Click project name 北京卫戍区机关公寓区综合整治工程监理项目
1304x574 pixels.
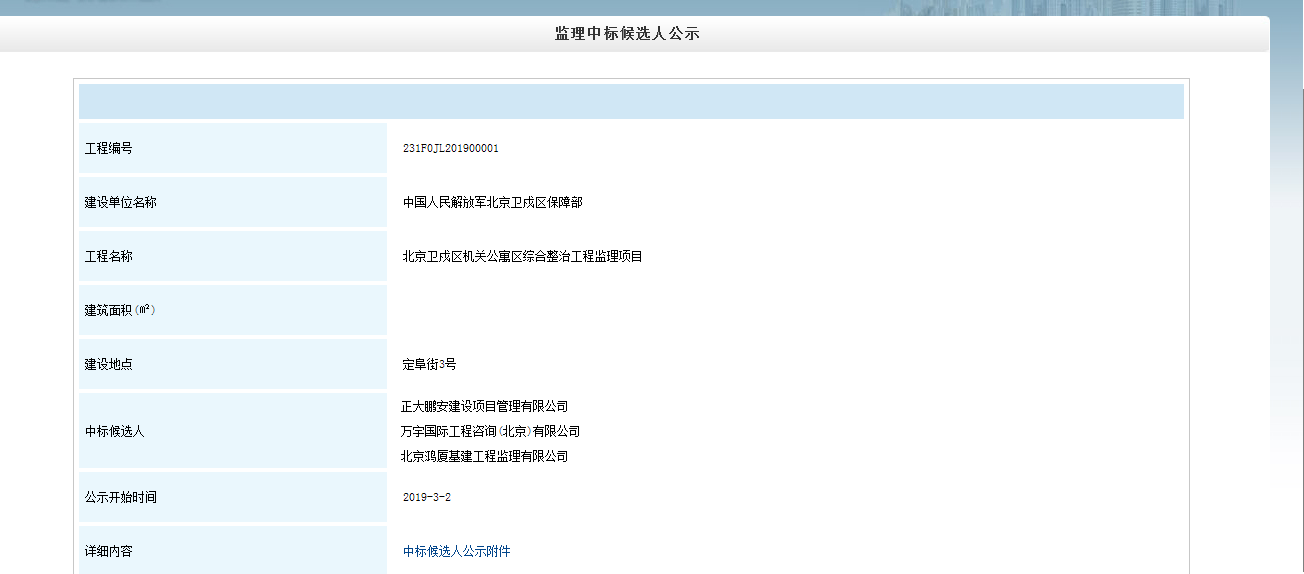click(522, 256)
